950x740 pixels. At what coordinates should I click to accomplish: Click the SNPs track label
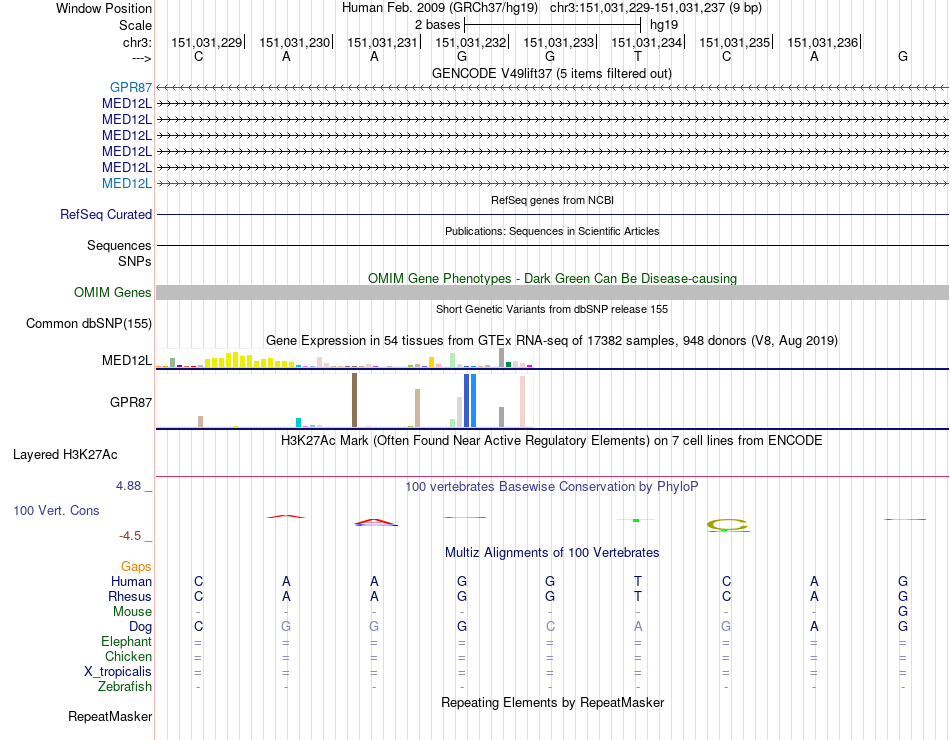[x=135, y=261]
